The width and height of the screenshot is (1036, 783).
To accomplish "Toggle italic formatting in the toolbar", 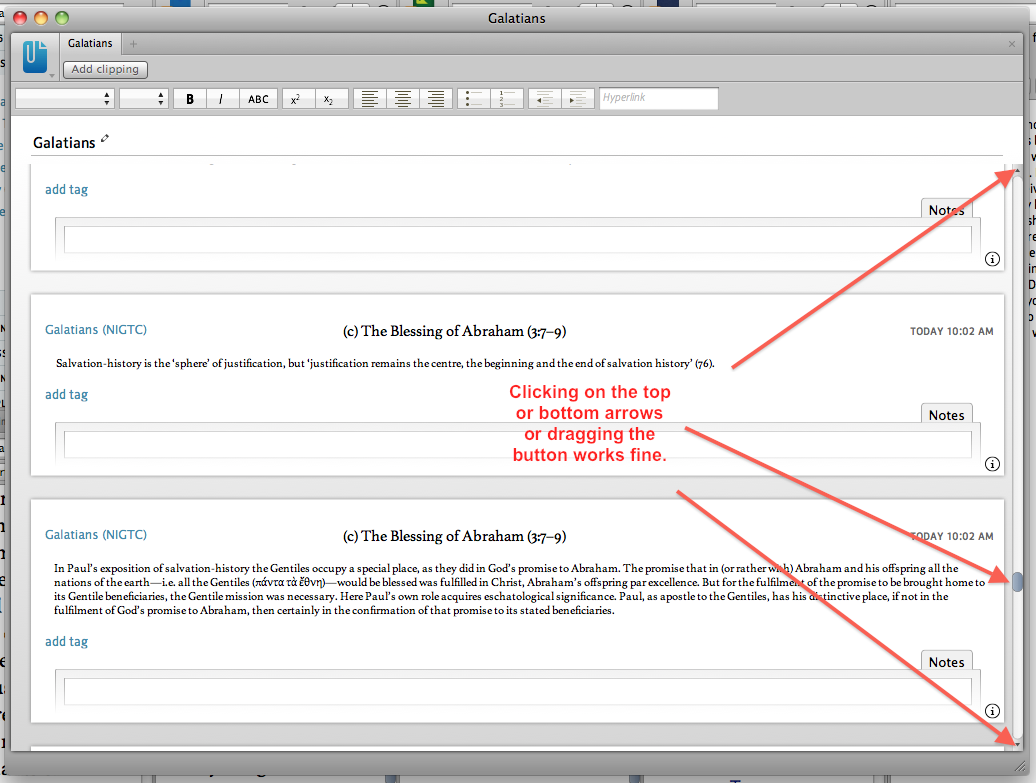I will [221, 99].
